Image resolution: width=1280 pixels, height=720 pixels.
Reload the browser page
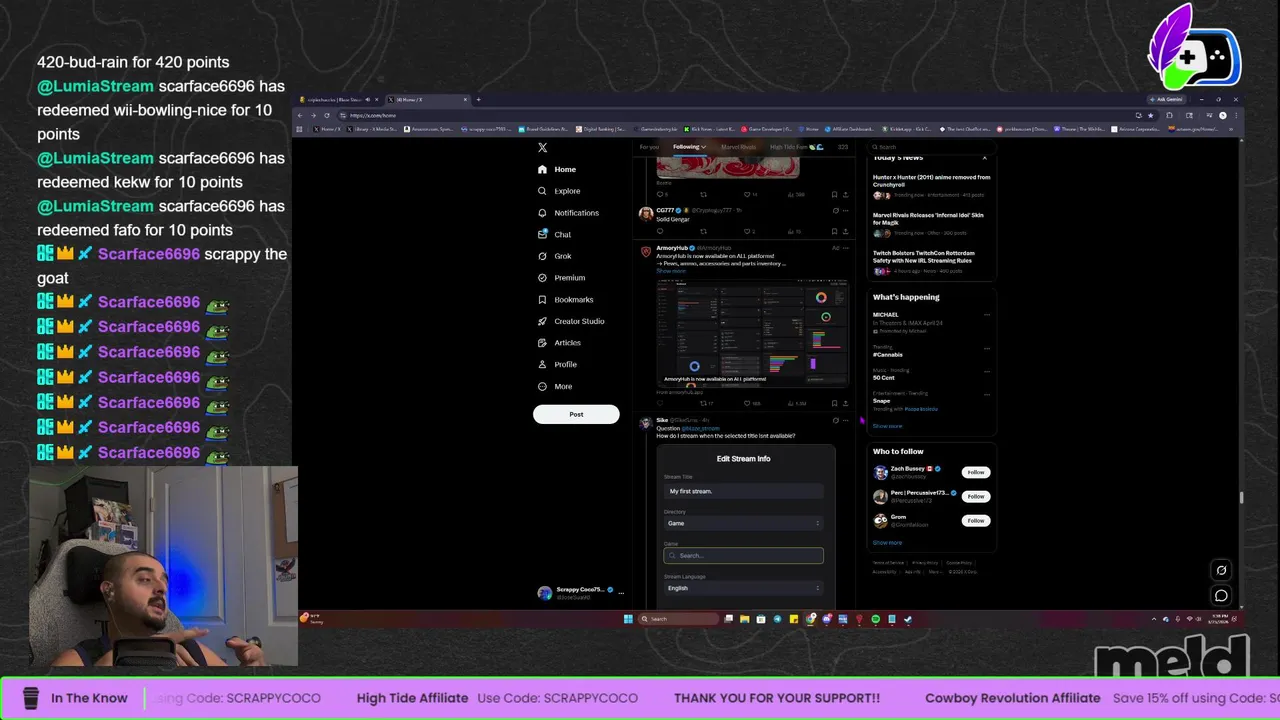[x=326, y=115]
